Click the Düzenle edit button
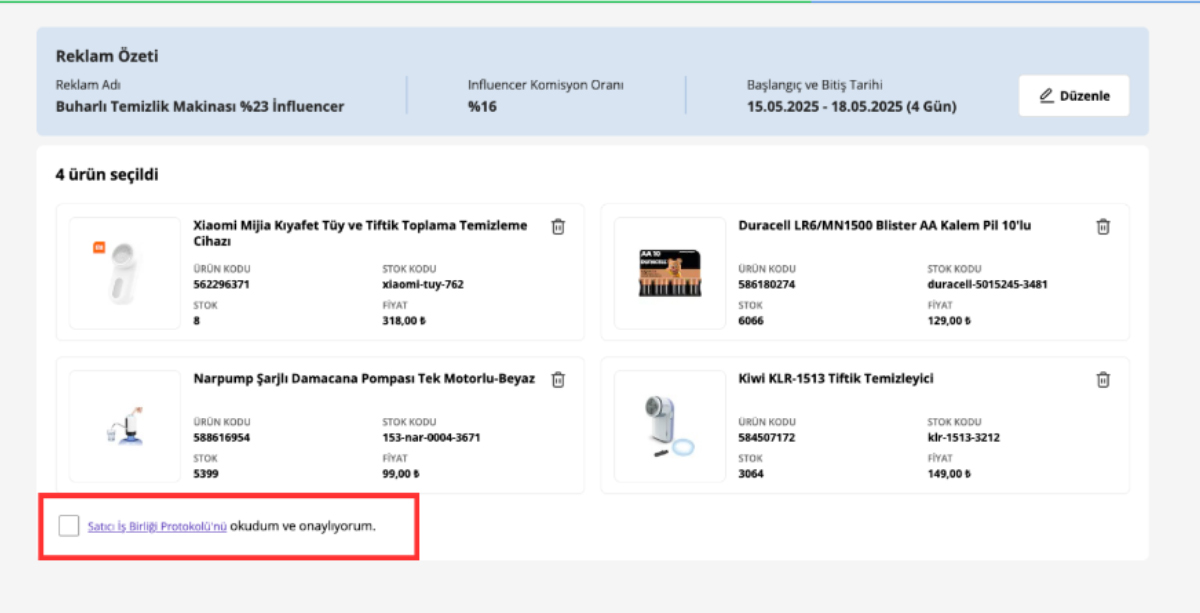The image size is (1200, 613). pyautogui.click(x=1074, y=96)
